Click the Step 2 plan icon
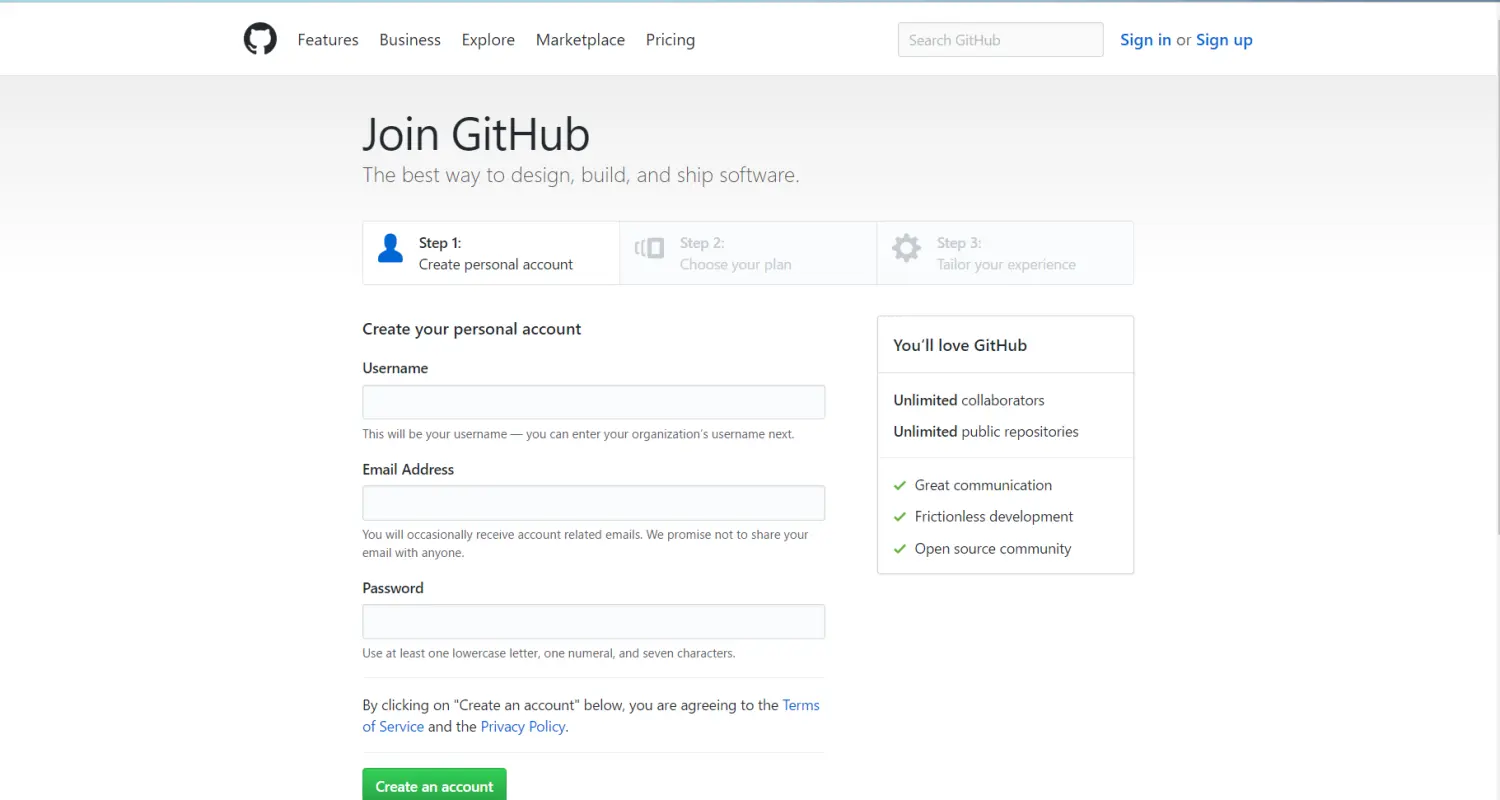 point(649,248)
